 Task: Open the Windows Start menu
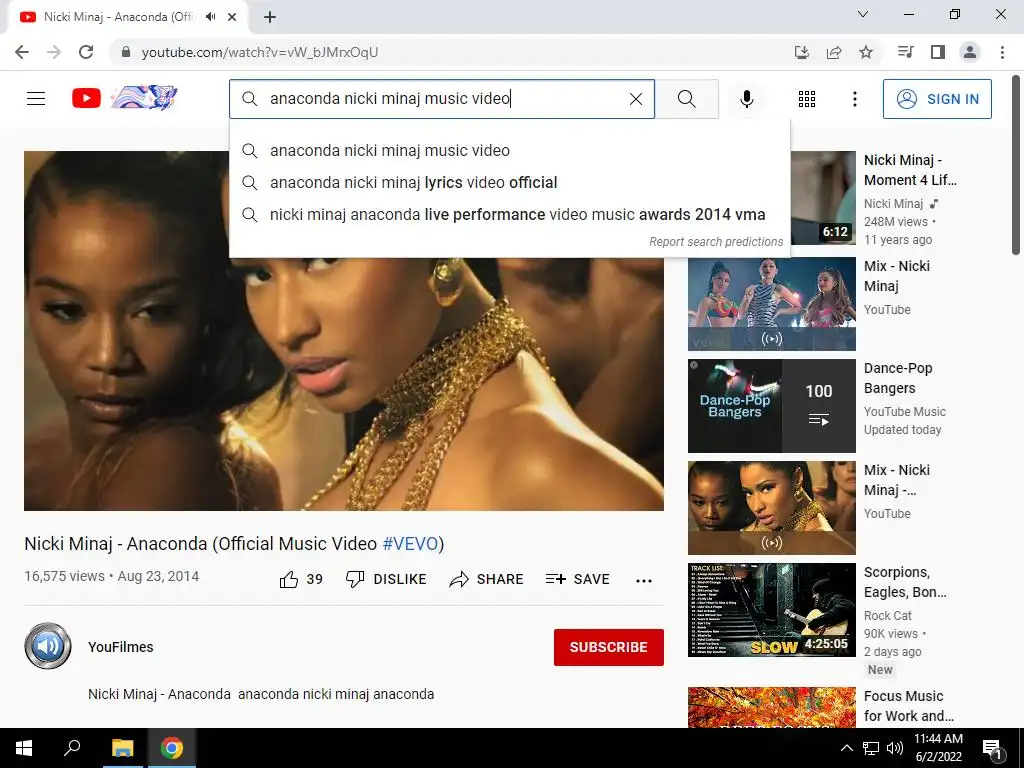[24, 748]
